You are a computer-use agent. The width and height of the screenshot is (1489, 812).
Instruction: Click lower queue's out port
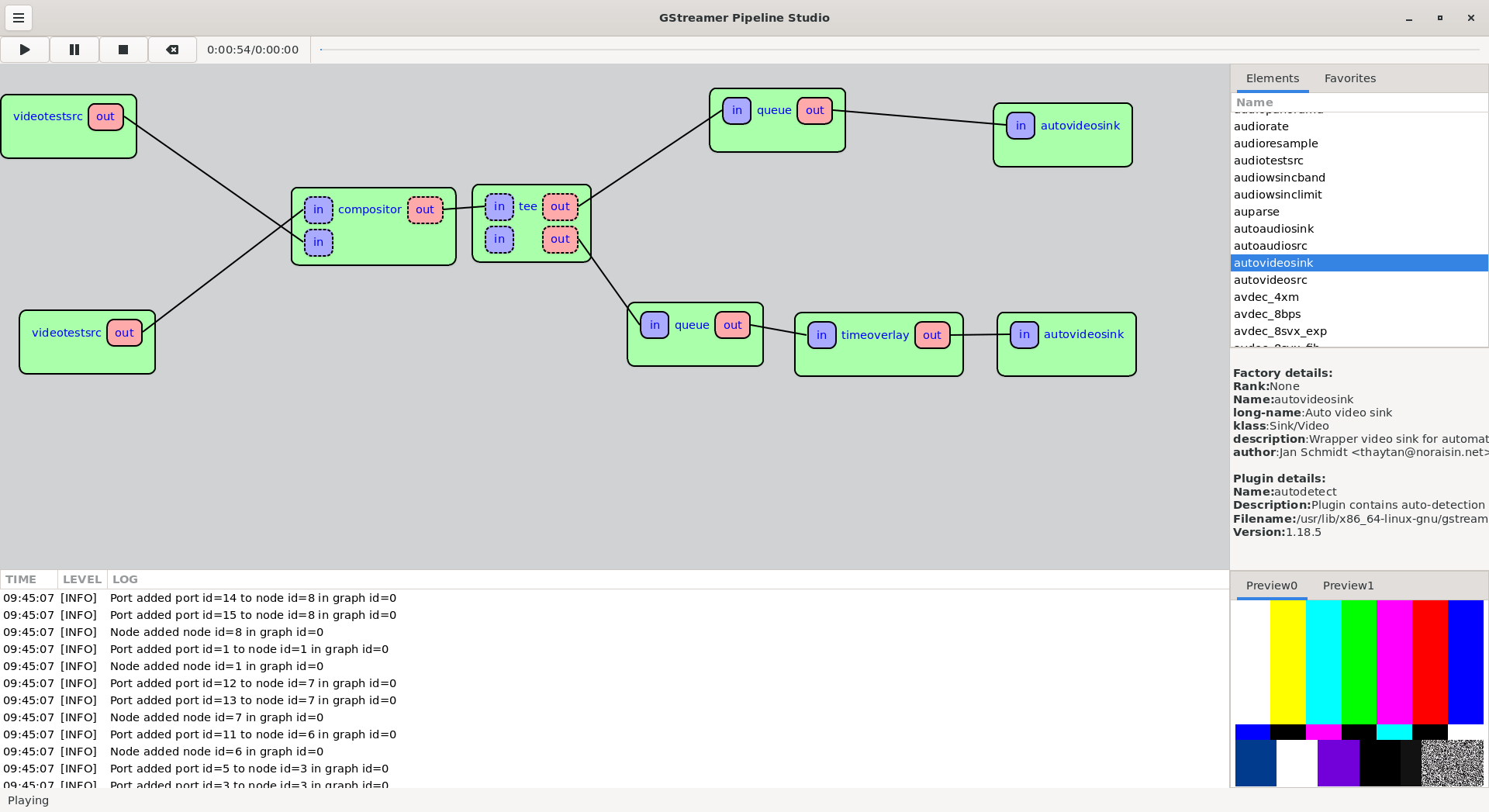pos(732,325)
